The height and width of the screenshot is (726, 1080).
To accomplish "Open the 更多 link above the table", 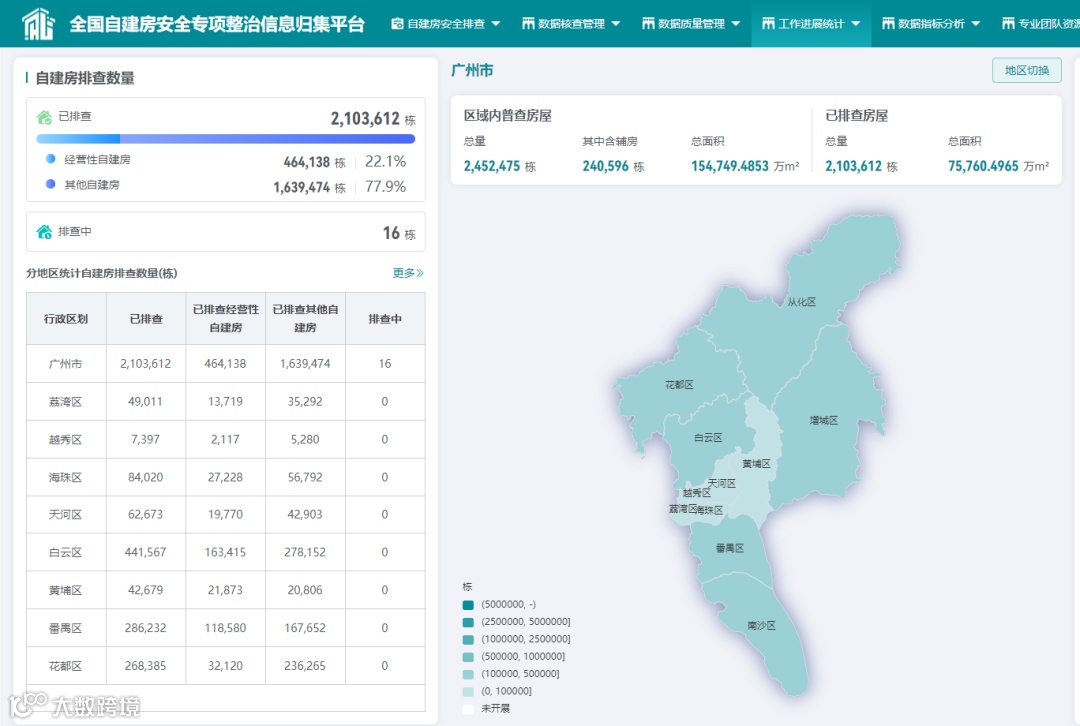I will pyautogui.click(x=404, y=273).
